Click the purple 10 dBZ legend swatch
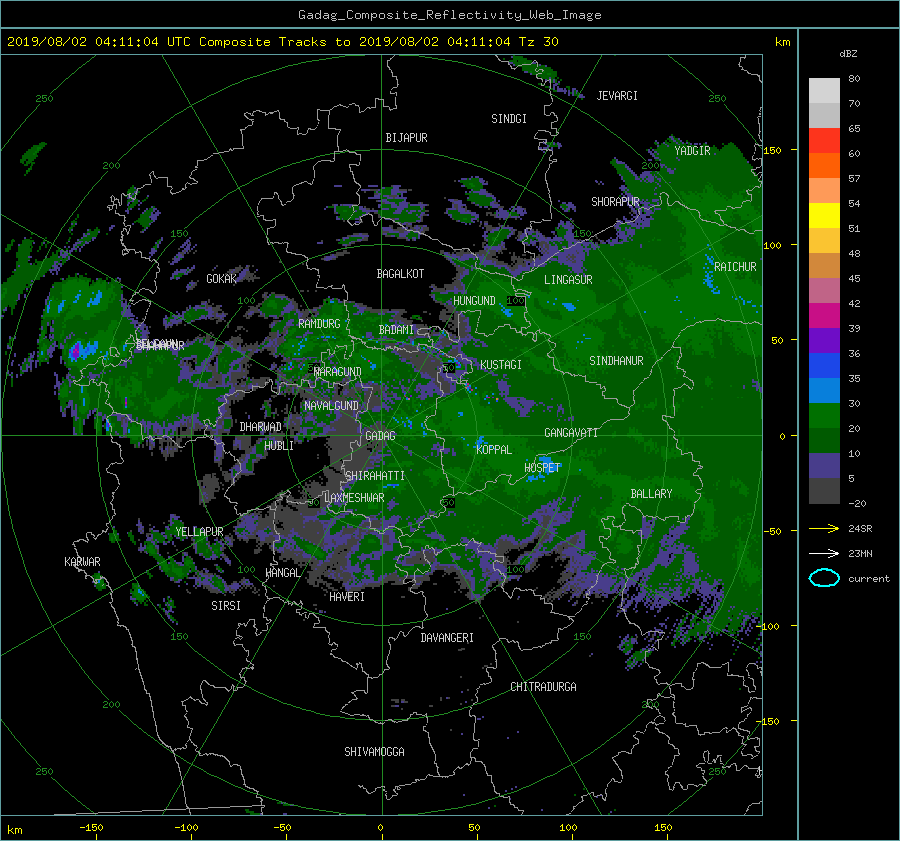The height and width of the screenshot is (841, 900). [x=824, y=466]
